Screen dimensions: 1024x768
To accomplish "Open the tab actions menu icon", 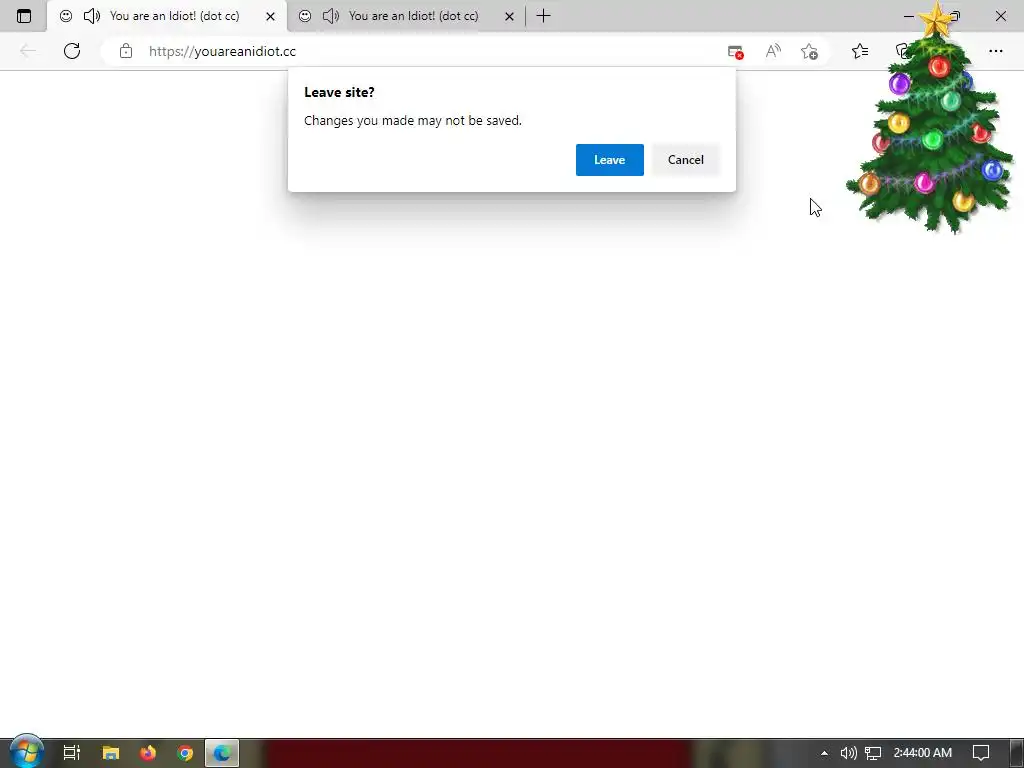I will [24, 16].
